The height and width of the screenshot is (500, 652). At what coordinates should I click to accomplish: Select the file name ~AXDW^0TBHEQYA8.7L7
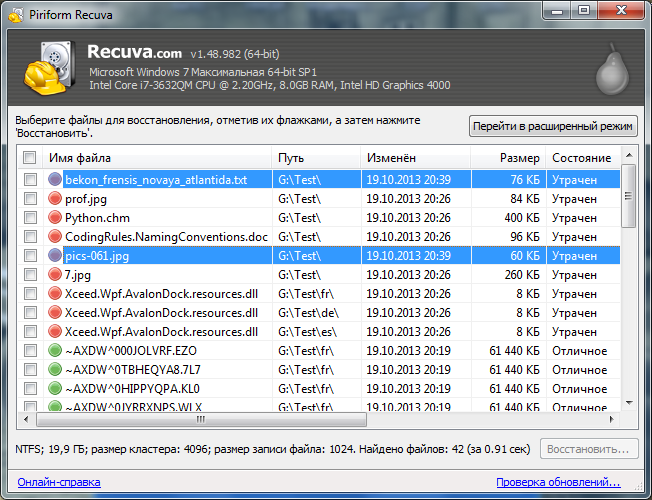133,370
